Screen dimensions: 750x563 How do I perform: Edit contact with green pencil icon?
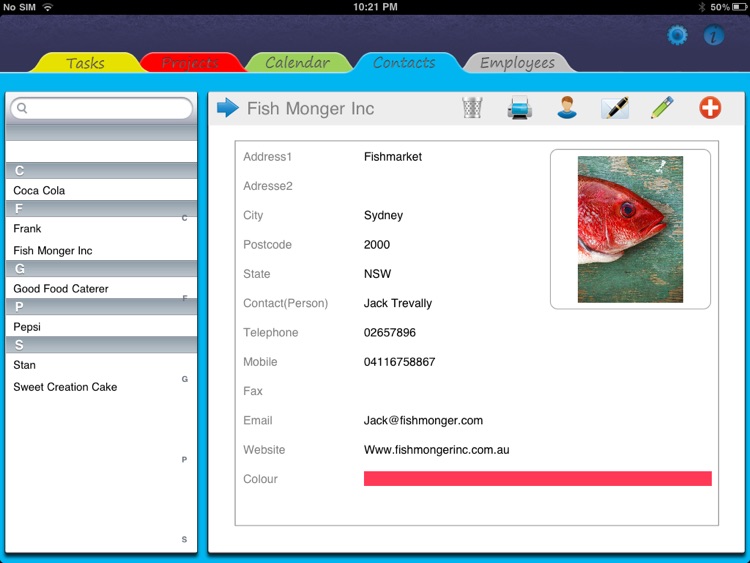[662, 108]
